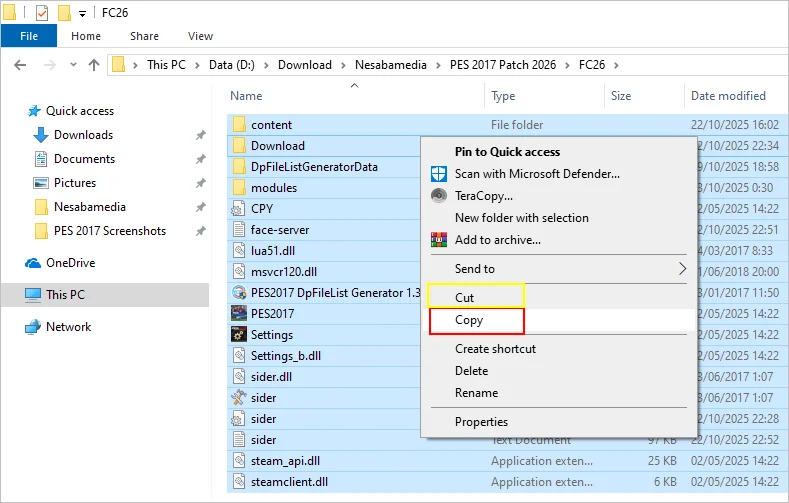Select the lua51.dll file icon
789x503 pixels.
coord(239,251)
